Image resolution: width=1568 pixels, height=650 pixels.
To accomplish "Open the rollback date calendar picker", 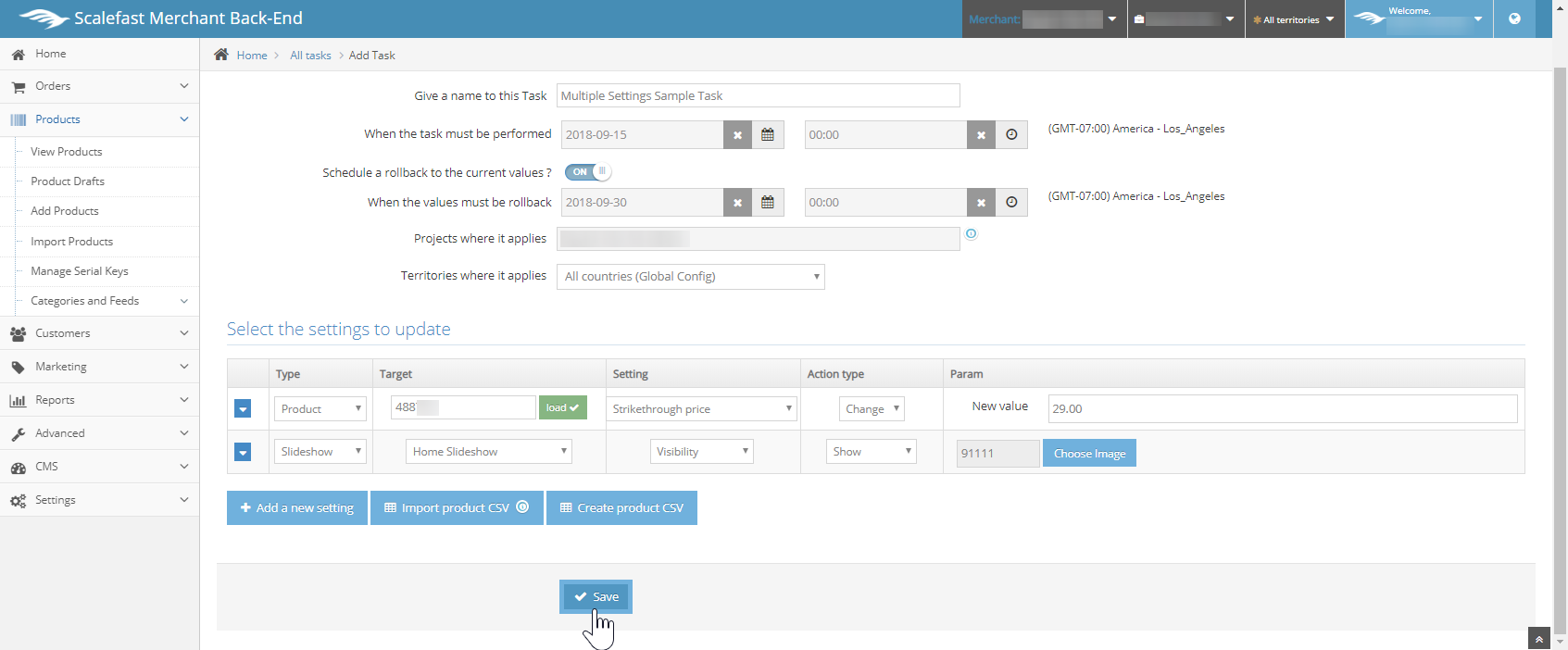I will pyautogui.click(x=768, y=203).
